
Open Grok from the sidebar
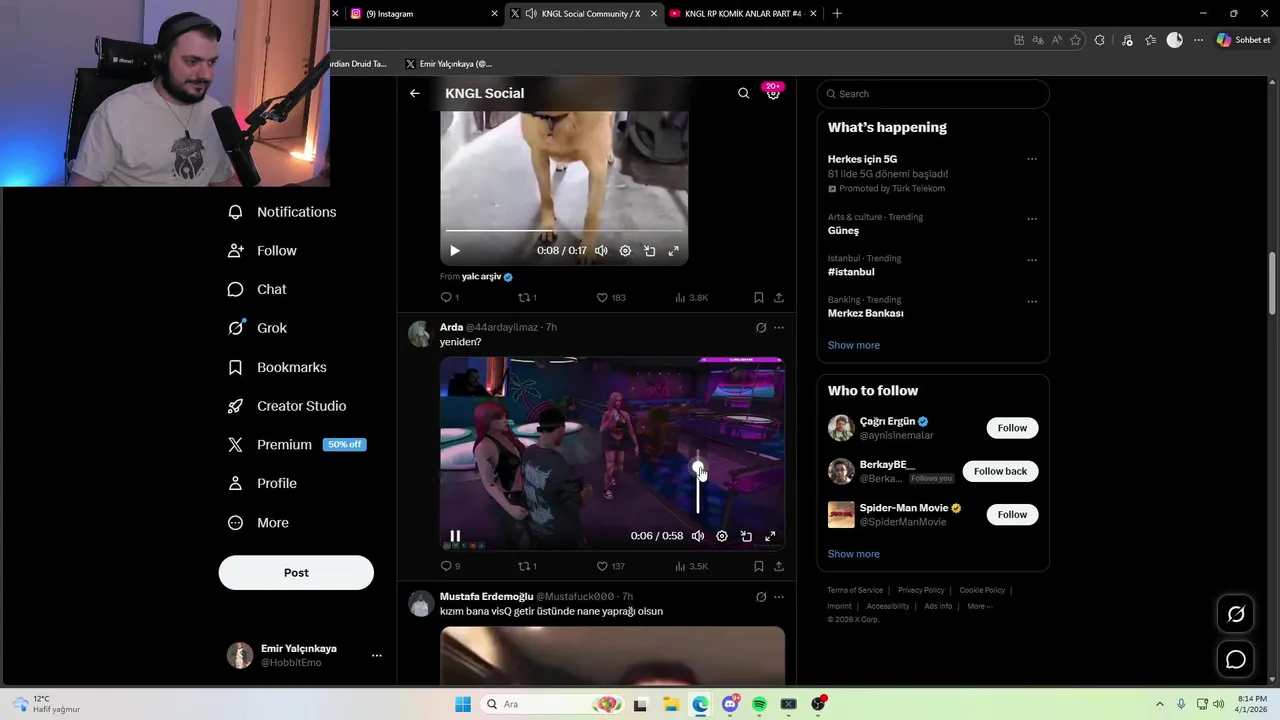tap(258, 328)
